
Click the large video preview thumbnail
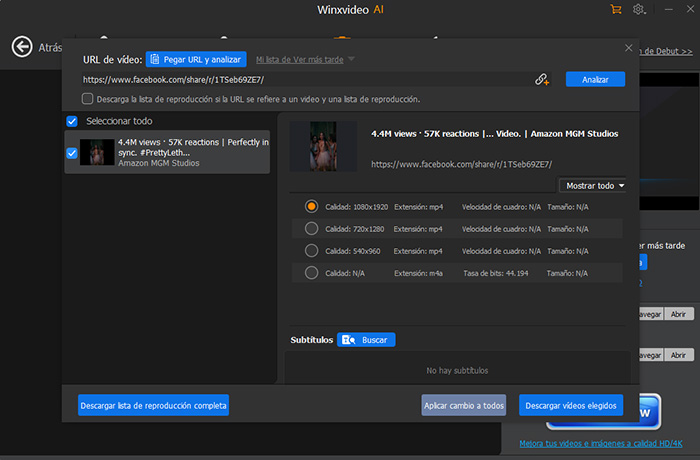tap(323, 146)
